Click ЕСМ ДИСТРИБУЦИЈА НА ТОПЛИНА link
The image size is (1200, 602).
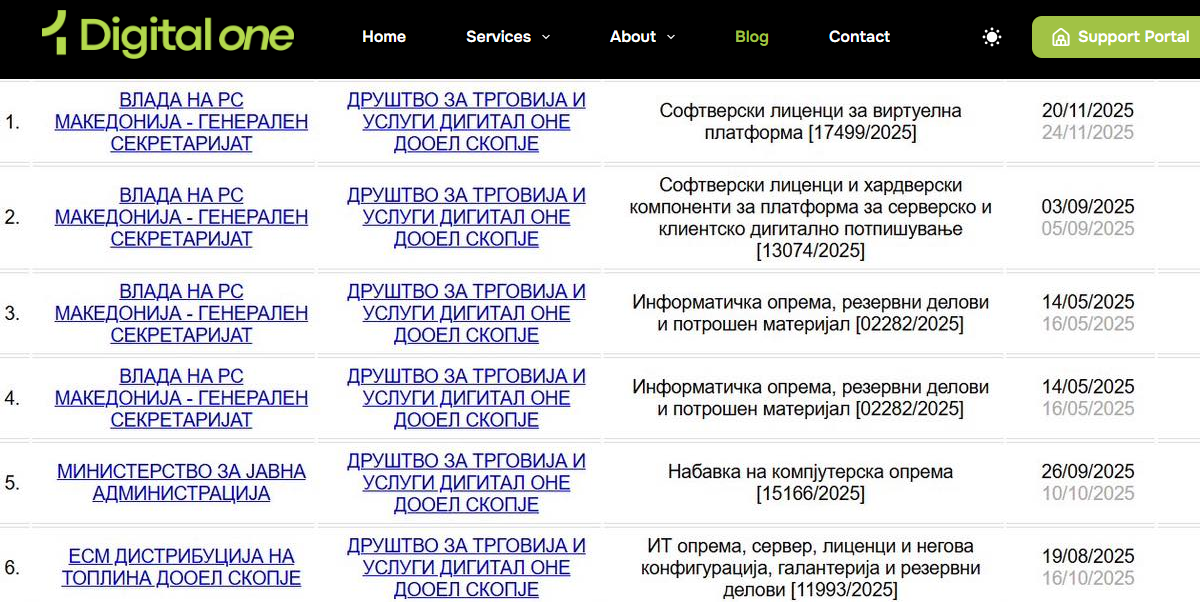[181, 567]
